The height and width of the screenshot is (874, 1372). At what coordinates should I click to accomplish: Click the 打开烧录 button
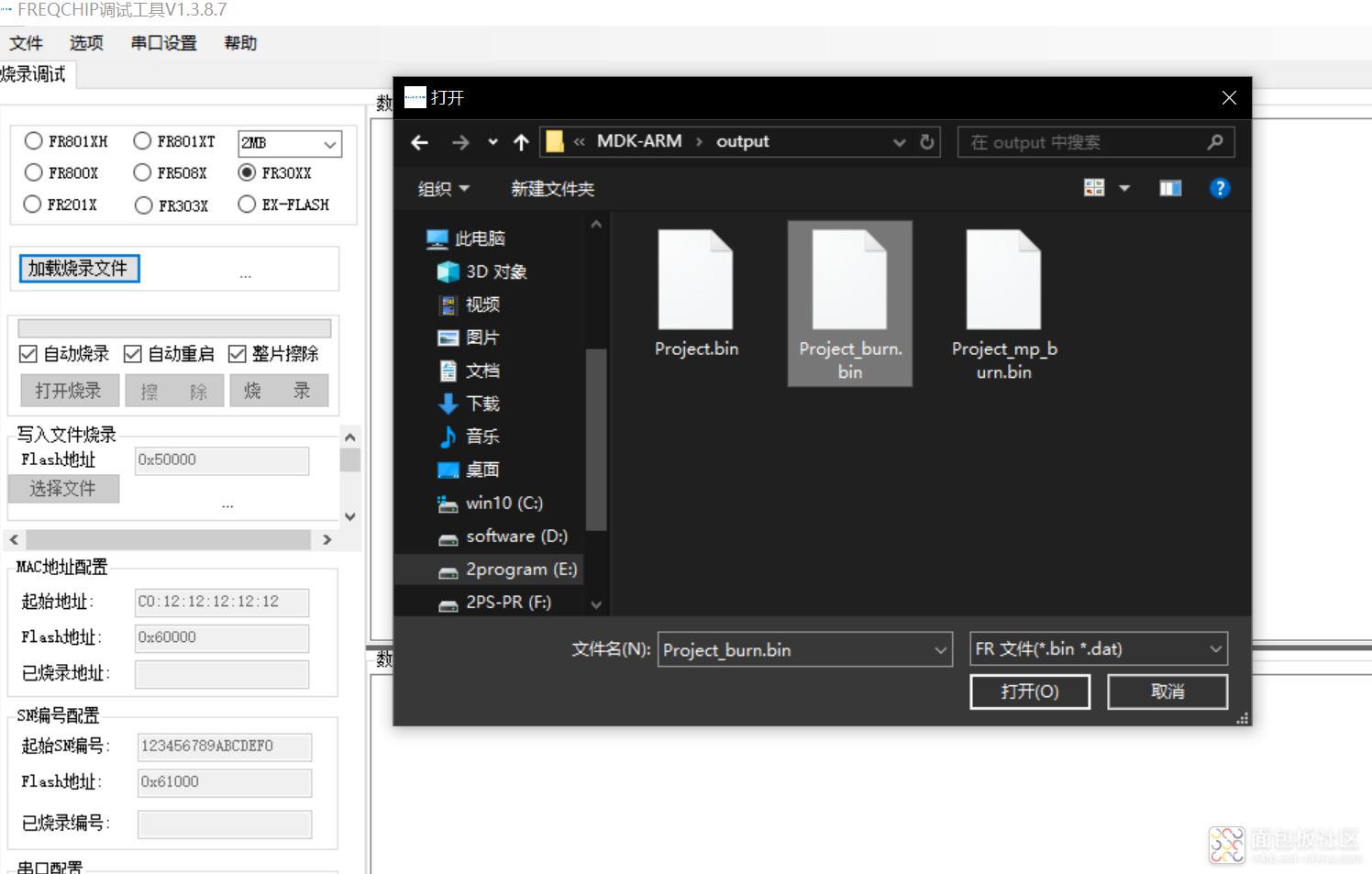pyautogui.click(x=70, y=391)
